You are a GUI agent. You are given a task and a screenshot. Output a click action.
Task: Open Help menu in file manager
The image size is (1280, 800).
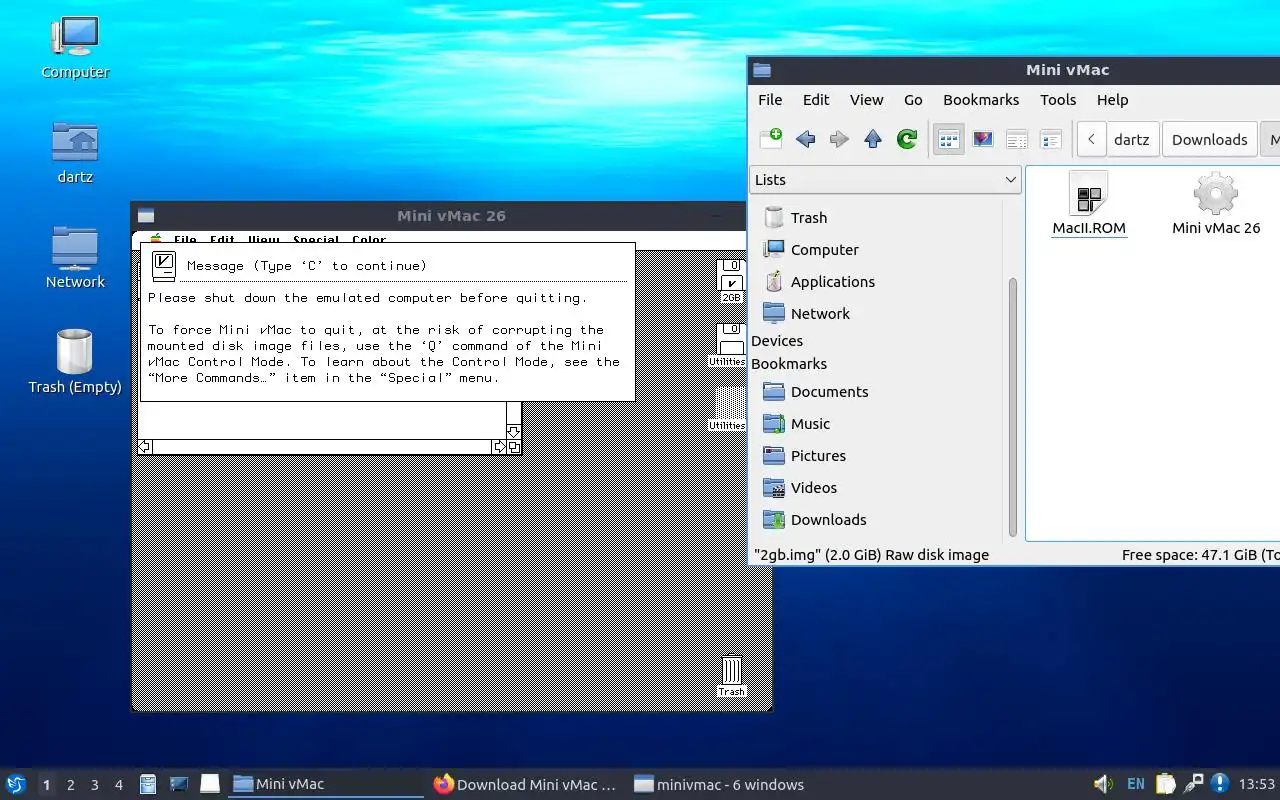click(1112, 100)
